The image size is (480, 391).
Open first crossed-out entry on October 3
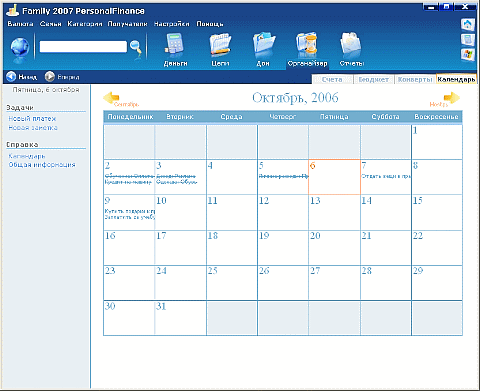(176, 176)
